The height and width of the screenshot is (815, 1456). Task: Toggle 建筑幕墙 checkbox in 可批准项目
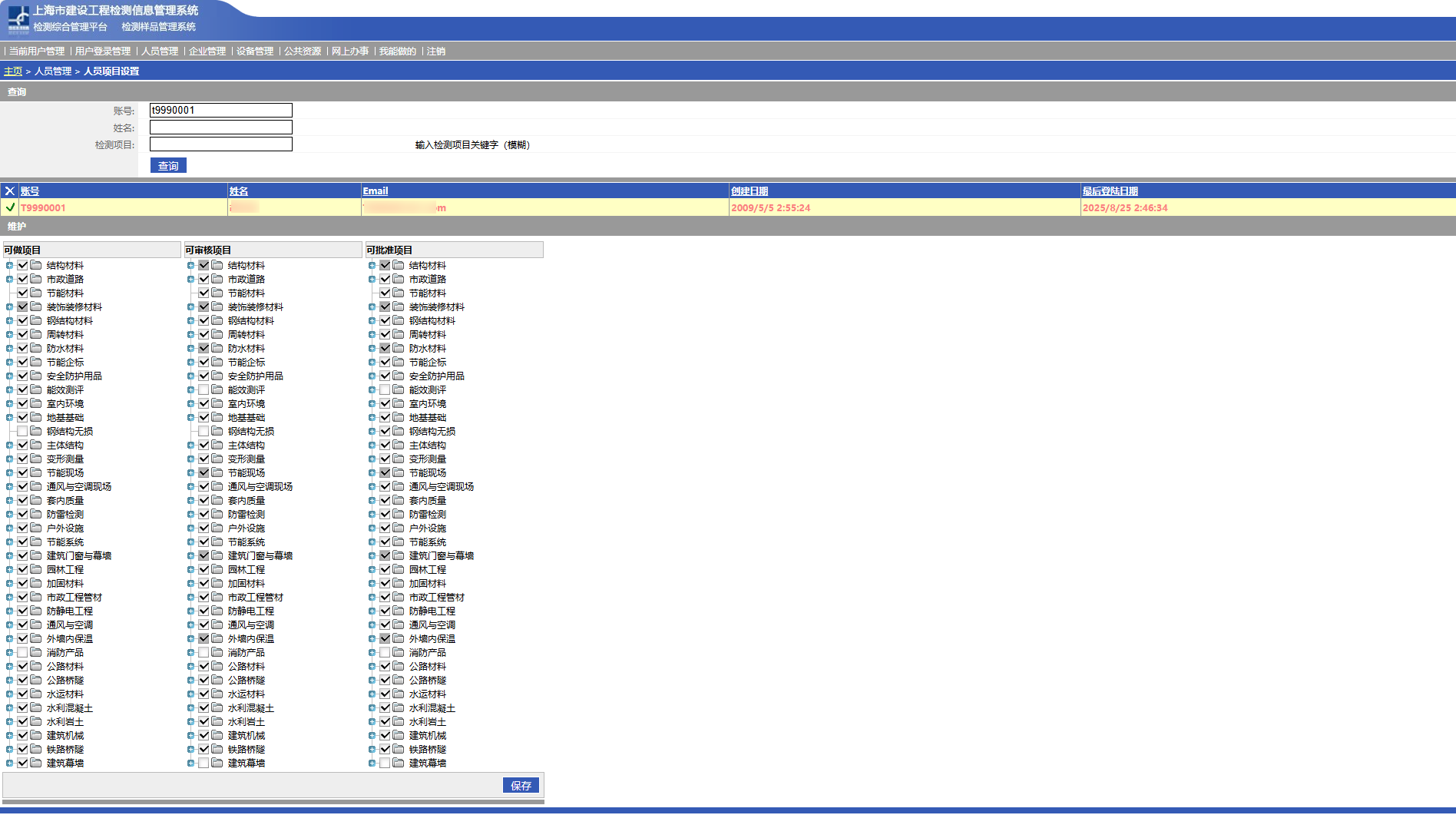click(x=386, y=764)
